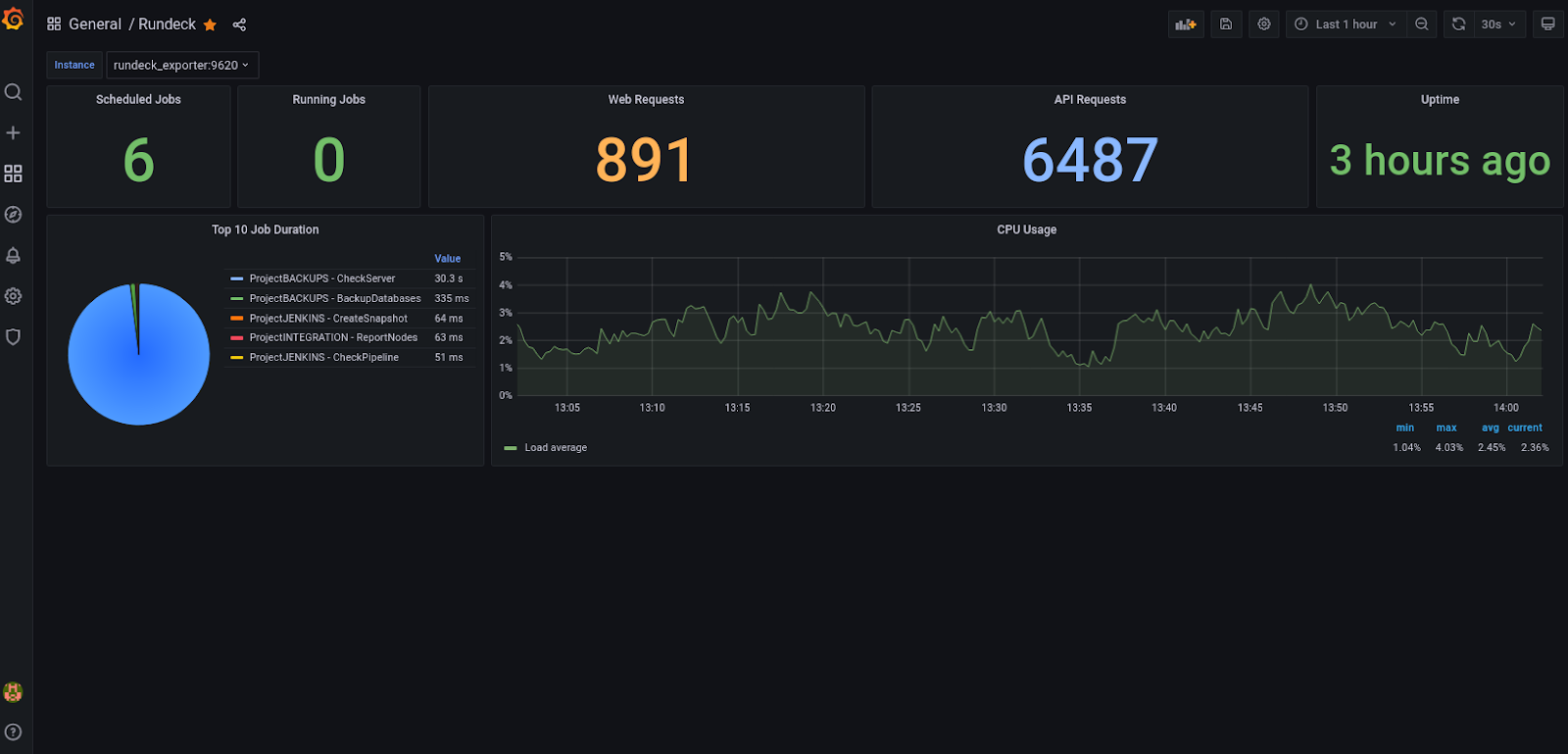
Task: Toggle the ProjectBACKUPS - CheckServer legend series
Action: pos(322,278)
